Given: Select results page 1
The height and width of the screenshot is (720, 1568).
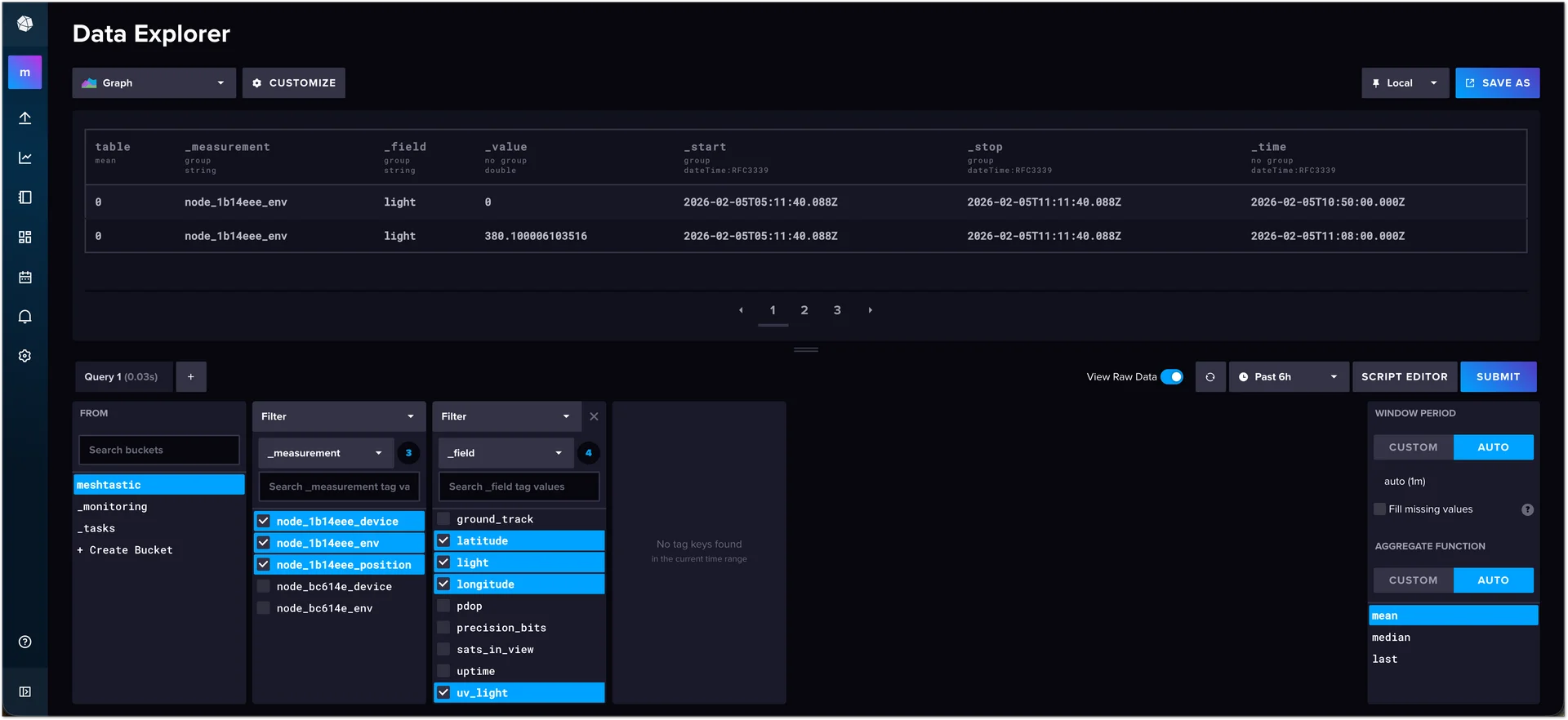Looking at the screenshot, I should [773, 310].
